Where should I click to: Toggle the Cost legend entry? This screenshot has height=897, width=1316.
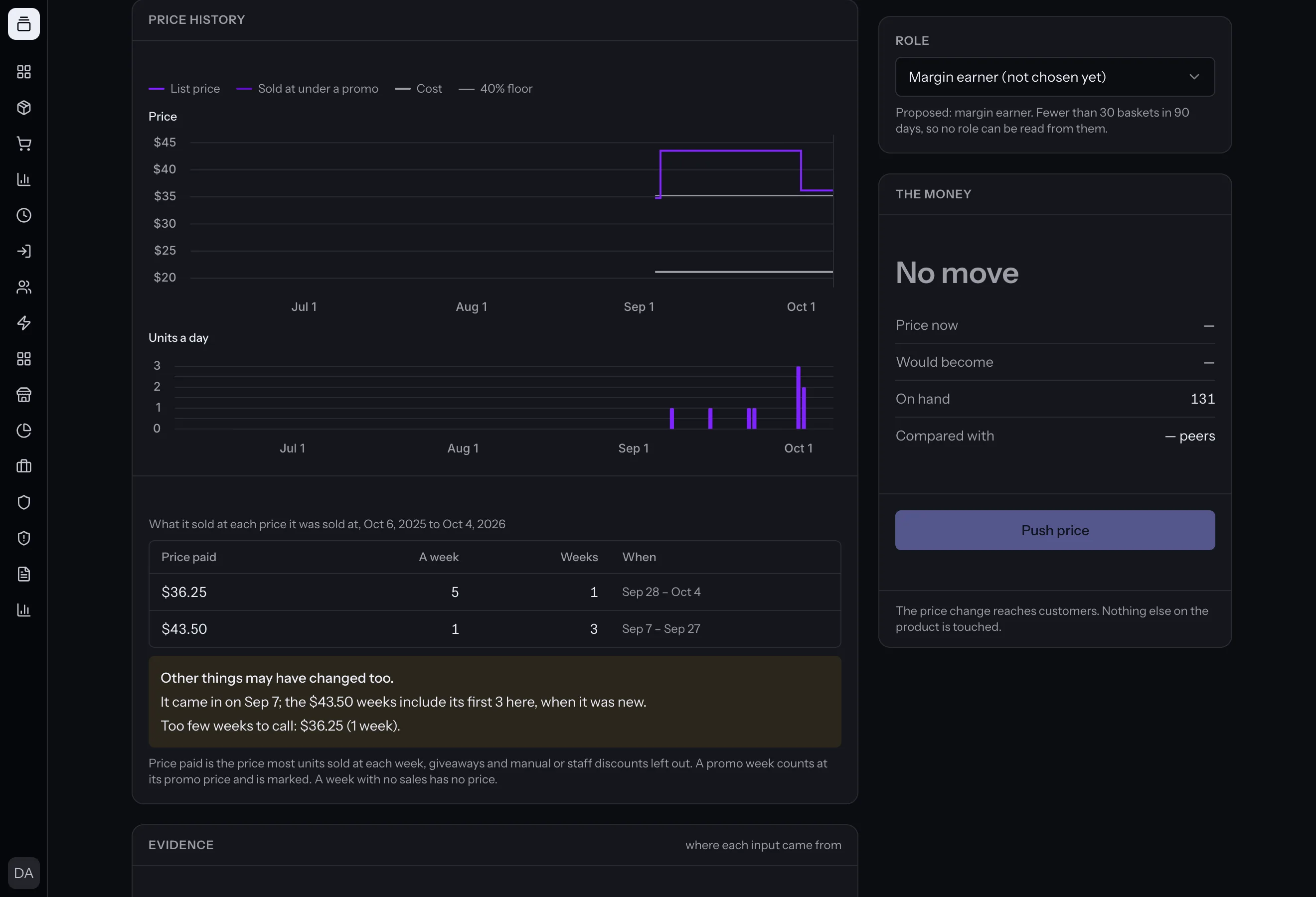(x=418, y=89)
